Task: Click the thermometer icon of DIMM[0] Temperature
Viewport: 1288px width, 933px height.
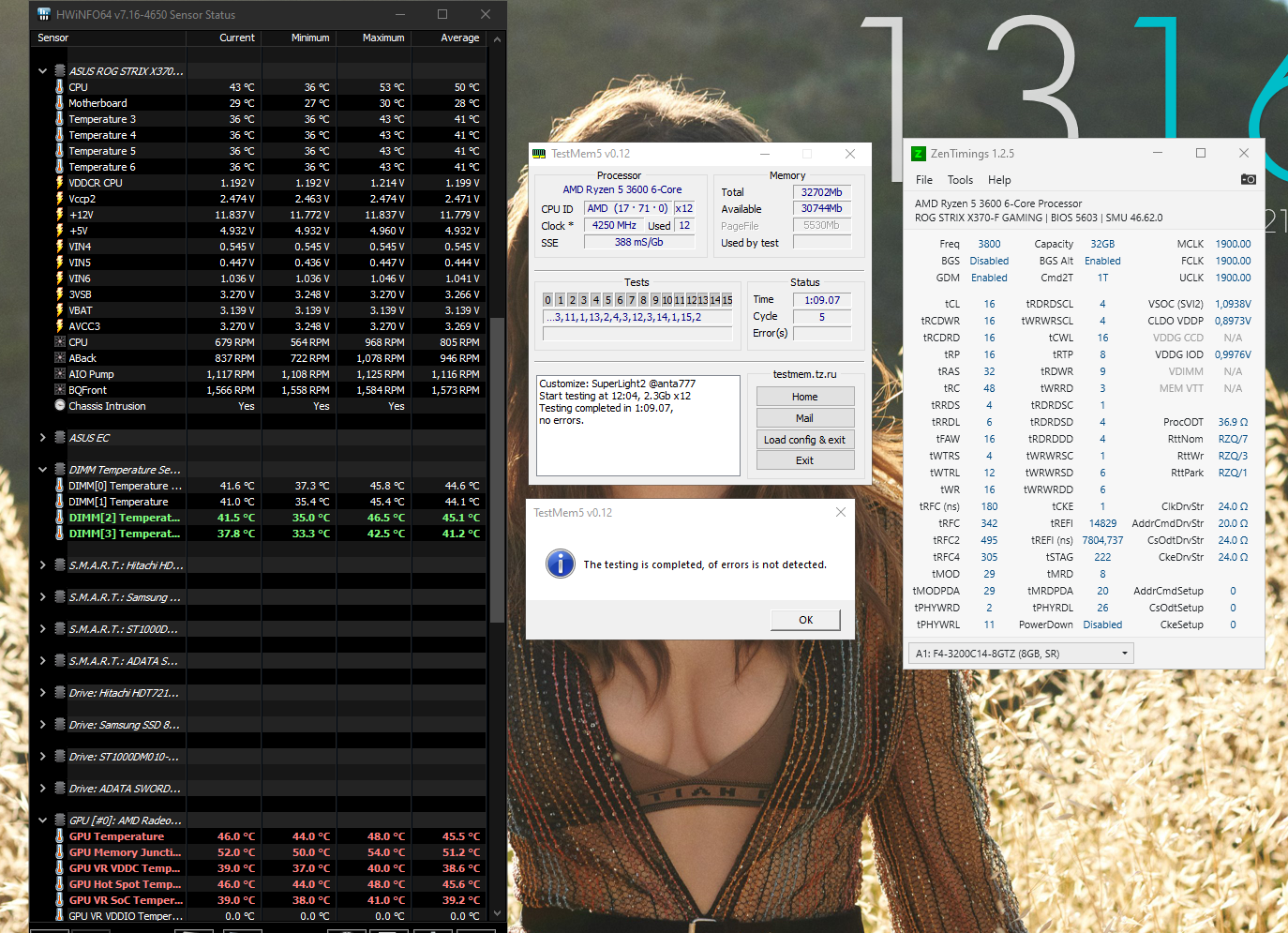Action: click(60, 486)
